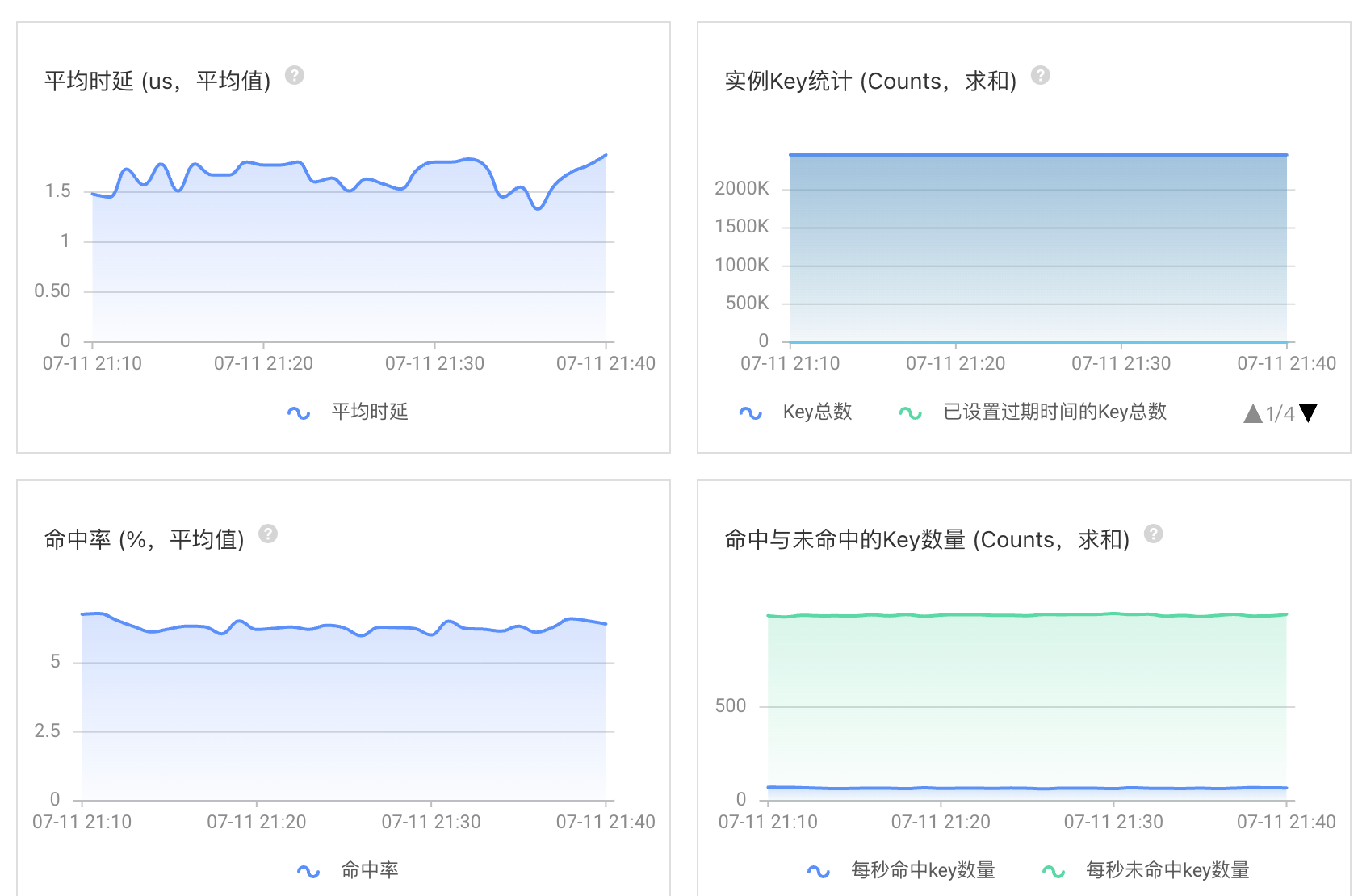
Task: Click the 平均时延 (us, 平均值) chart title
Action: 157,81
